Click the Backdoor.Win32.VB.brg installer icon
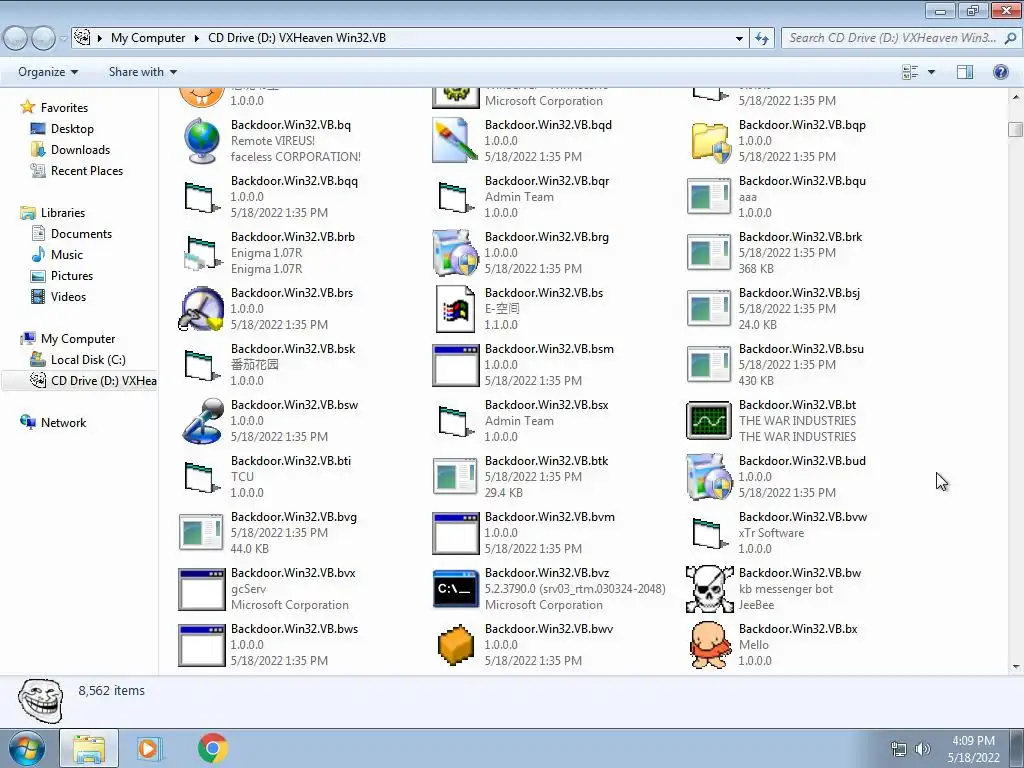Image resolution: width=1024 pixels, height=768 pixels. coord(455,253)
